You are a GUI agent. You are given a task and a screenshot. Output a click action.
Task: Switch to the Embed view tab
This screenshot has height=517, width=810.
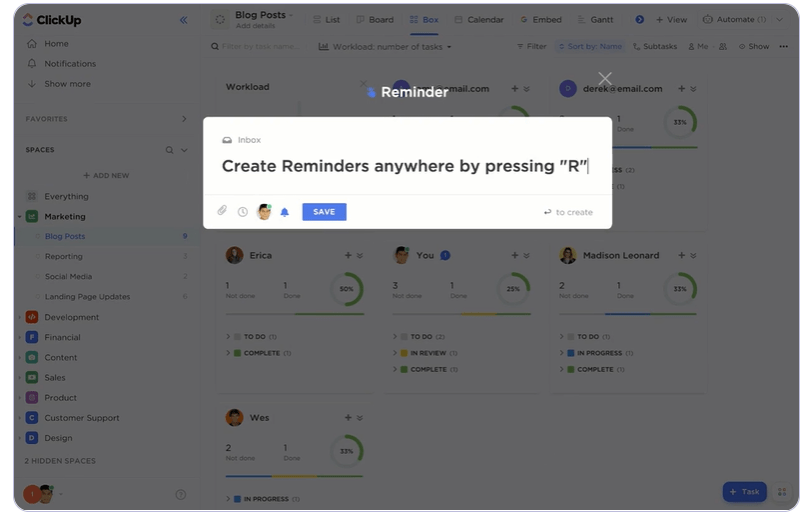(x=541, y=20)
